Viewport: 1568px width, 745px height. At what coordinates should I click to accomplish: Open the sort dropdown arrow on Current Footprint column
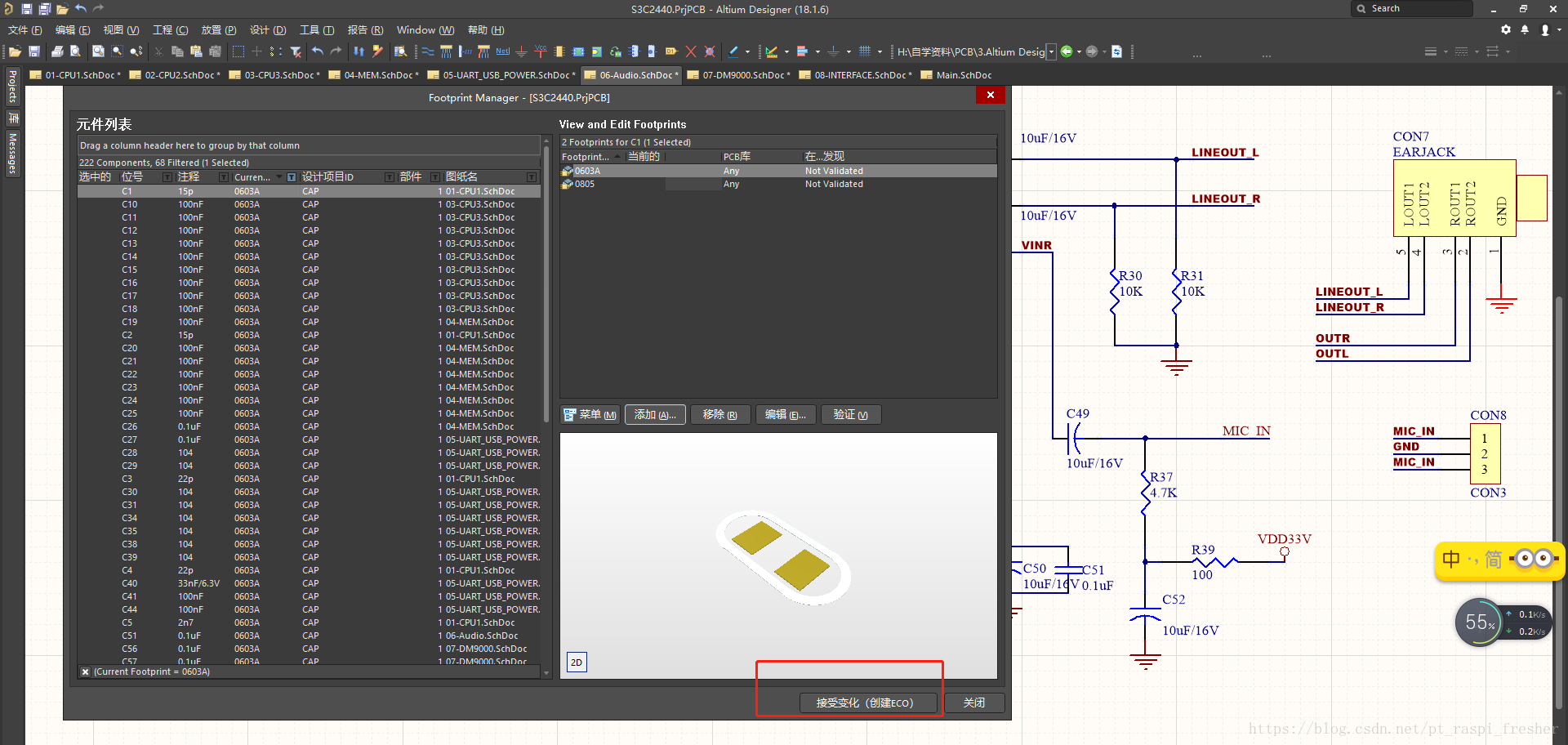click(x=279, y=177)
